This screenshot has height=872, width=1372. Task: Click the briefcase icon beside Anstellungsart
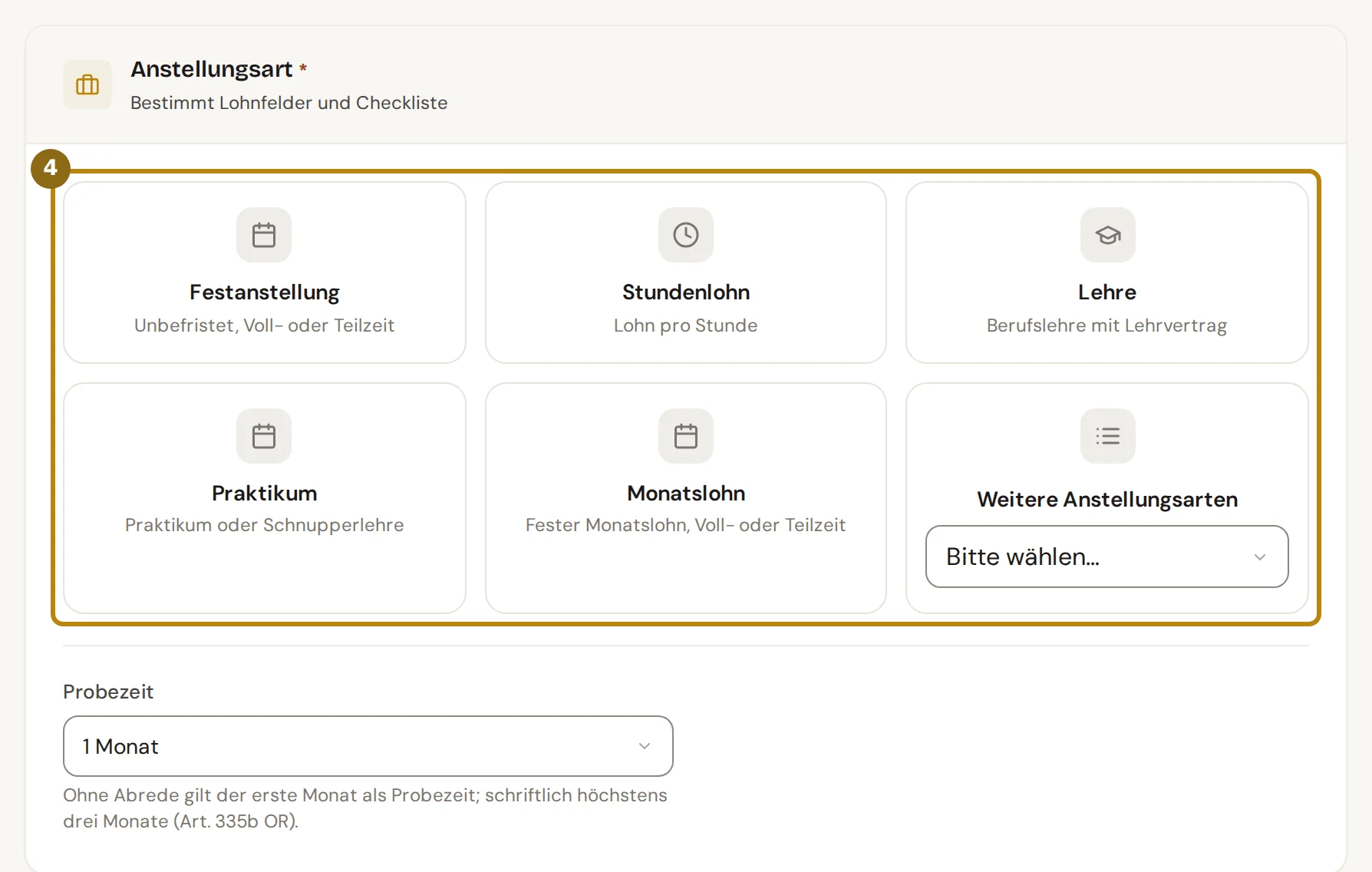87,84
